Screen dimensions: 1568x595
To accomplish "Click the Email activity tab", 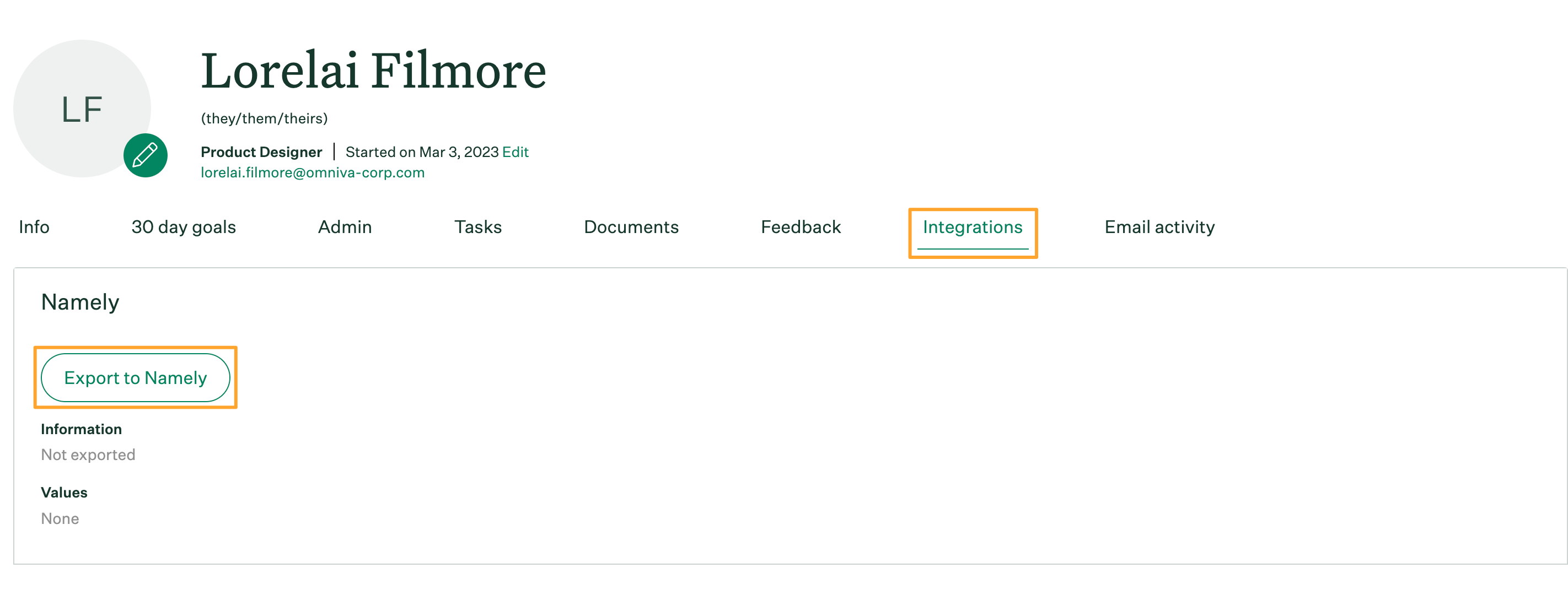I will tap(1160, 229).
